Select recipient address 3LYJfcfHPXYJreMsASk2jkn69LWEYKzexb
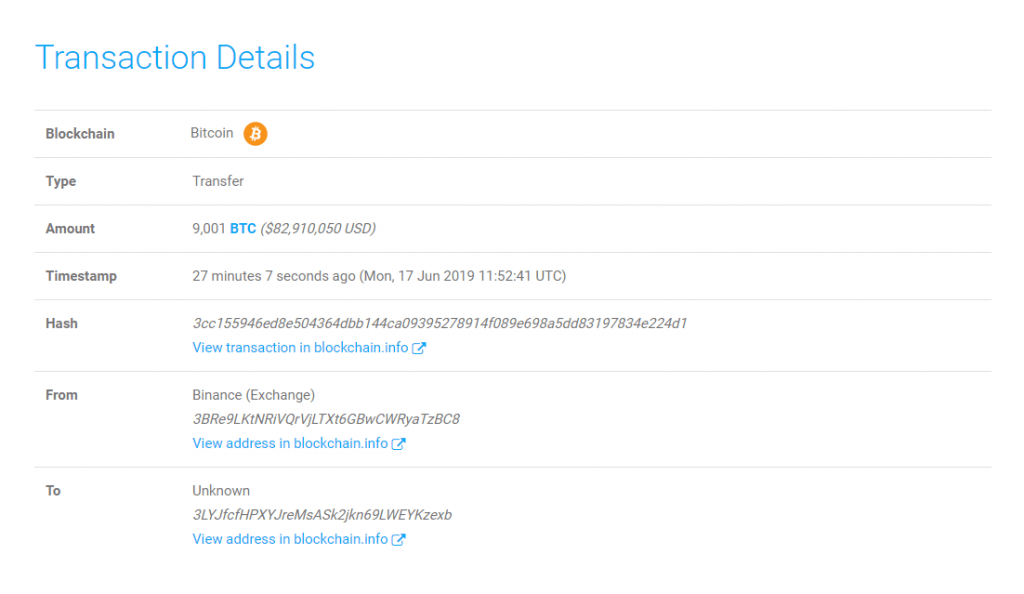The height and width of the screenshot is (594, 1024). 322,515
